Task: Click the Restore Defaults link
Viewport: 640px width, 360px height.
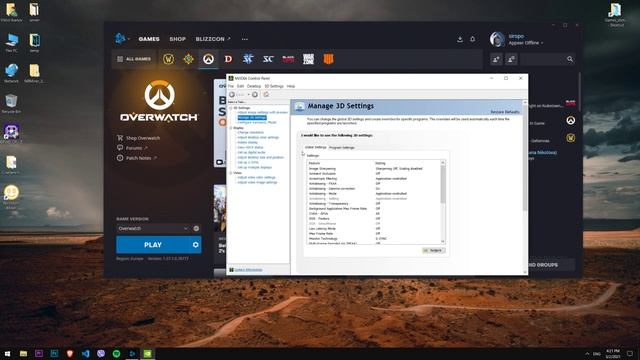Action: pos(505,112)
